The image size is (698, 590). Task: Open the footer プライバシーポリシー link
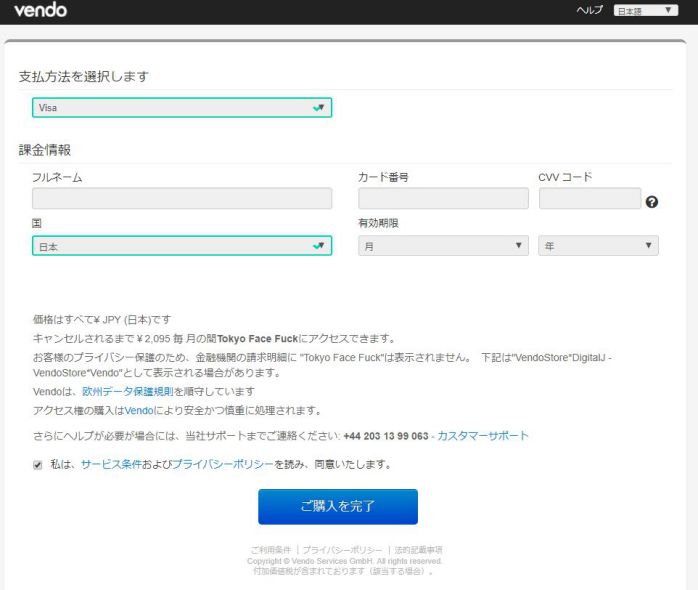point(342,550)
